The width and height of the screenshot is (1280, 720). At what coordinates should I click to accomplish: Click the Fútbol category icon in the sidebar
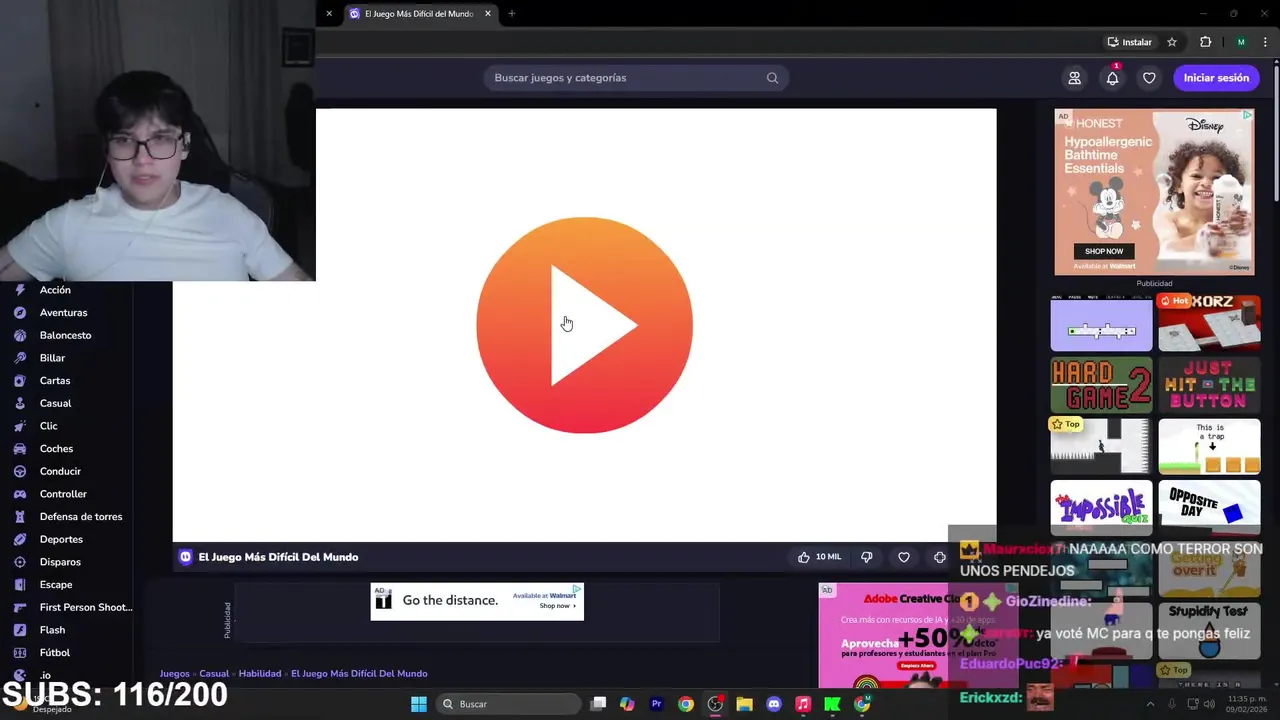coord(19,653)
